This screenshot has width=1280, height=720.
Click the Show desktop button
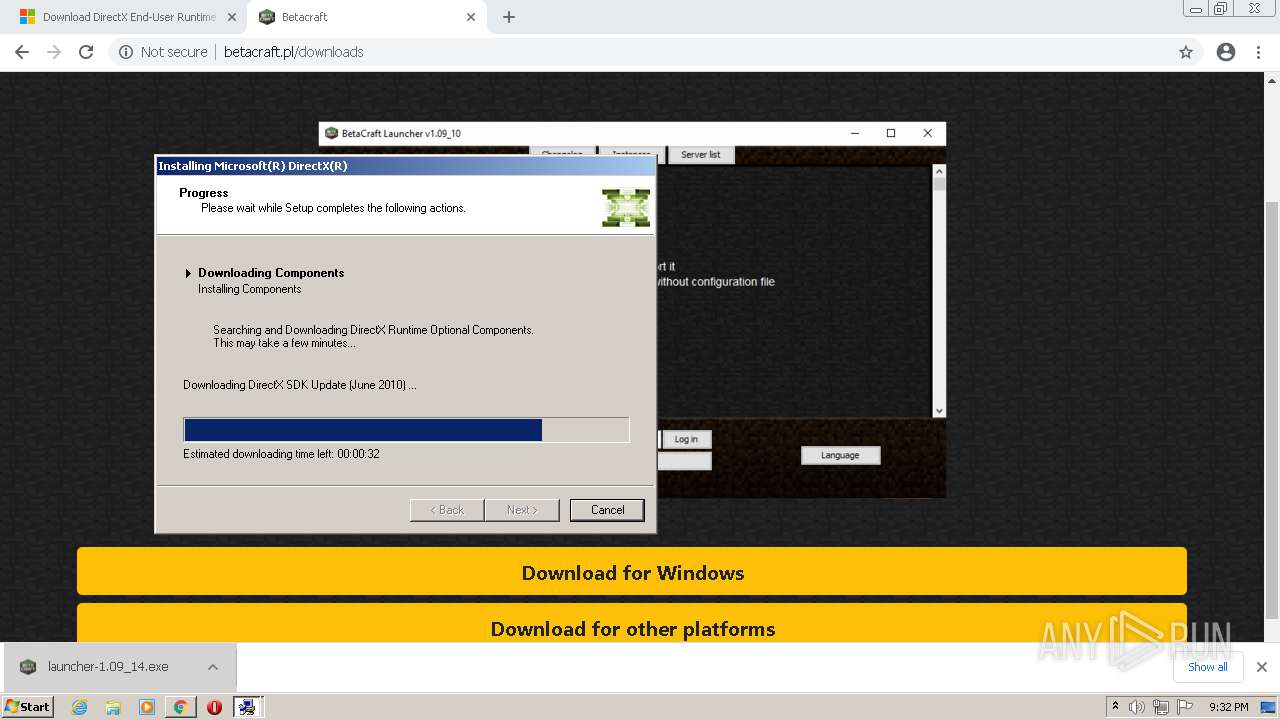[x=1269, y=707]
